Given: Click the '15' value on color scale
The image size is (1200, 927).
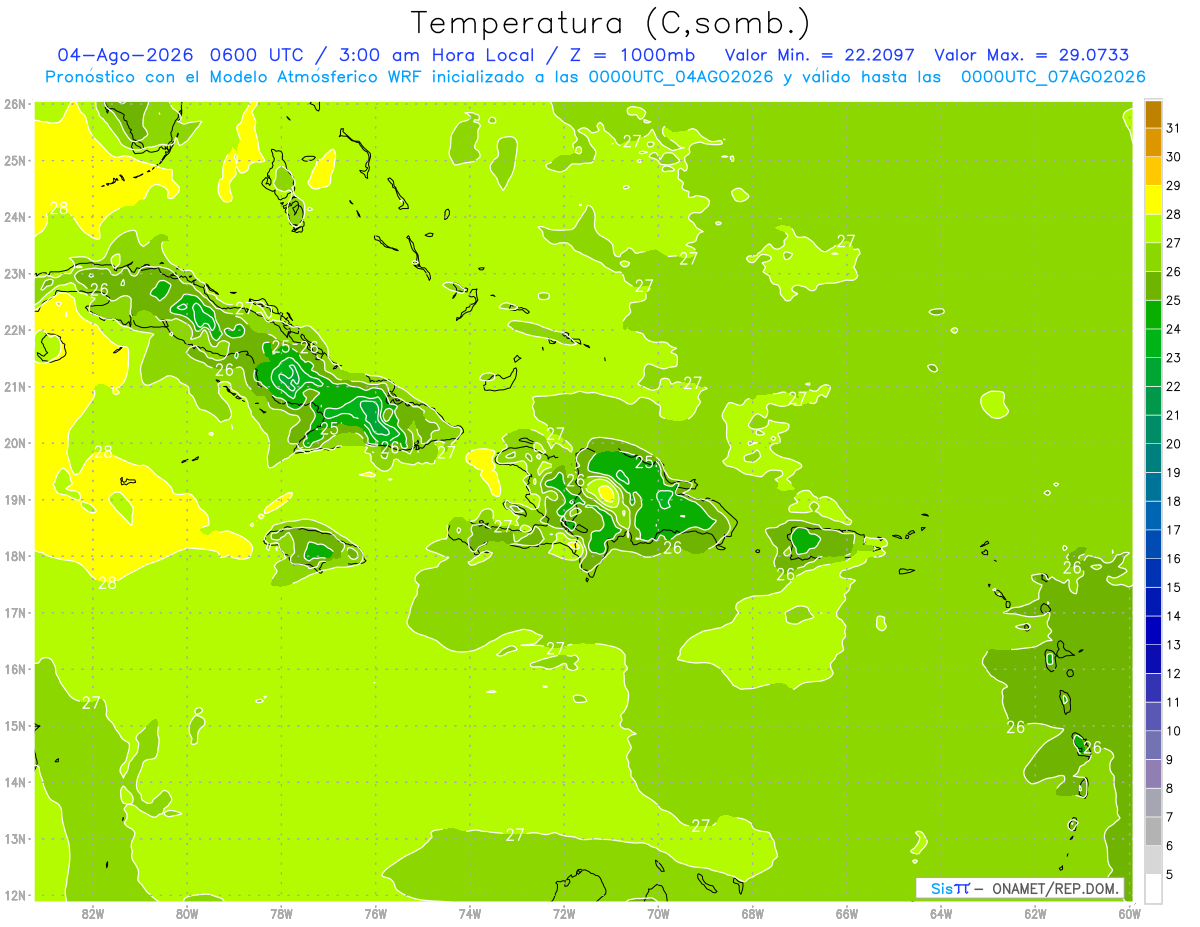Looking at the screenshot, I should (x=1174, y=588).
